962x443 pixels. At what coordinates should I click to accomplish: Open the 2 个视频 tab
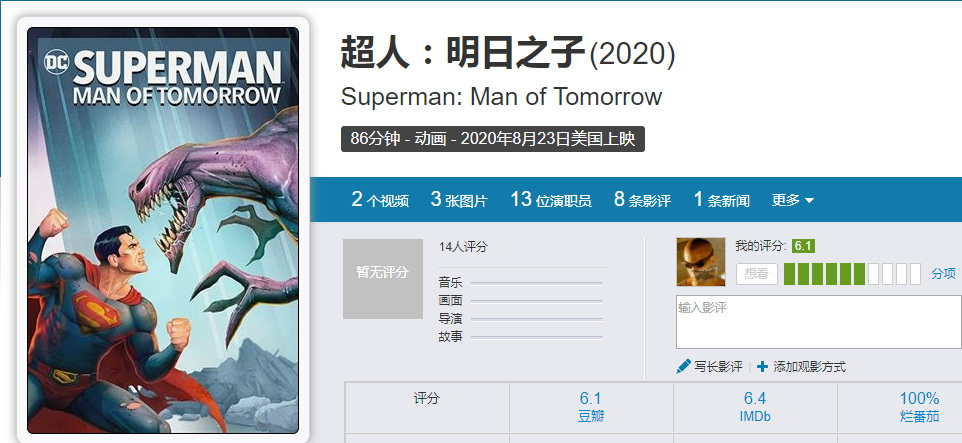click(x=380, y=199)
